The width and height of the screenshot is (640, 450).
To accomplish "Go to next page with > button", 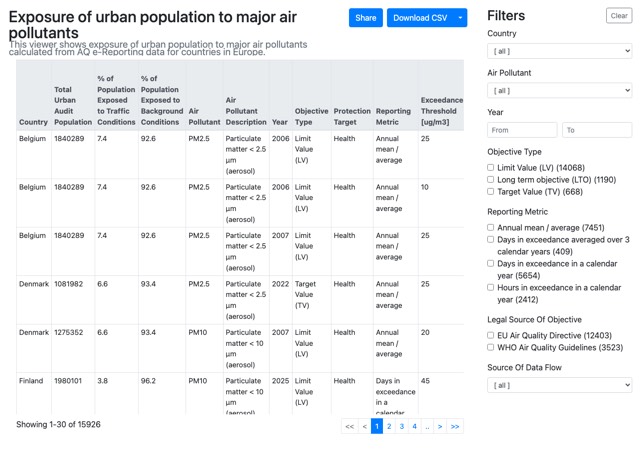I will [440, 426].
